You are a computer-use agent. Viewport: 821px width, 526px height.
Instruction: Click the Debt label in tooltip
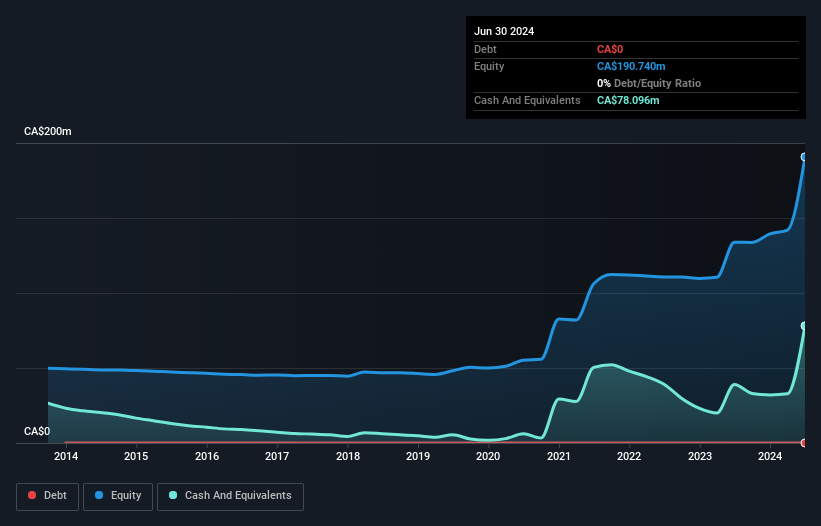(x=485, y=49)
